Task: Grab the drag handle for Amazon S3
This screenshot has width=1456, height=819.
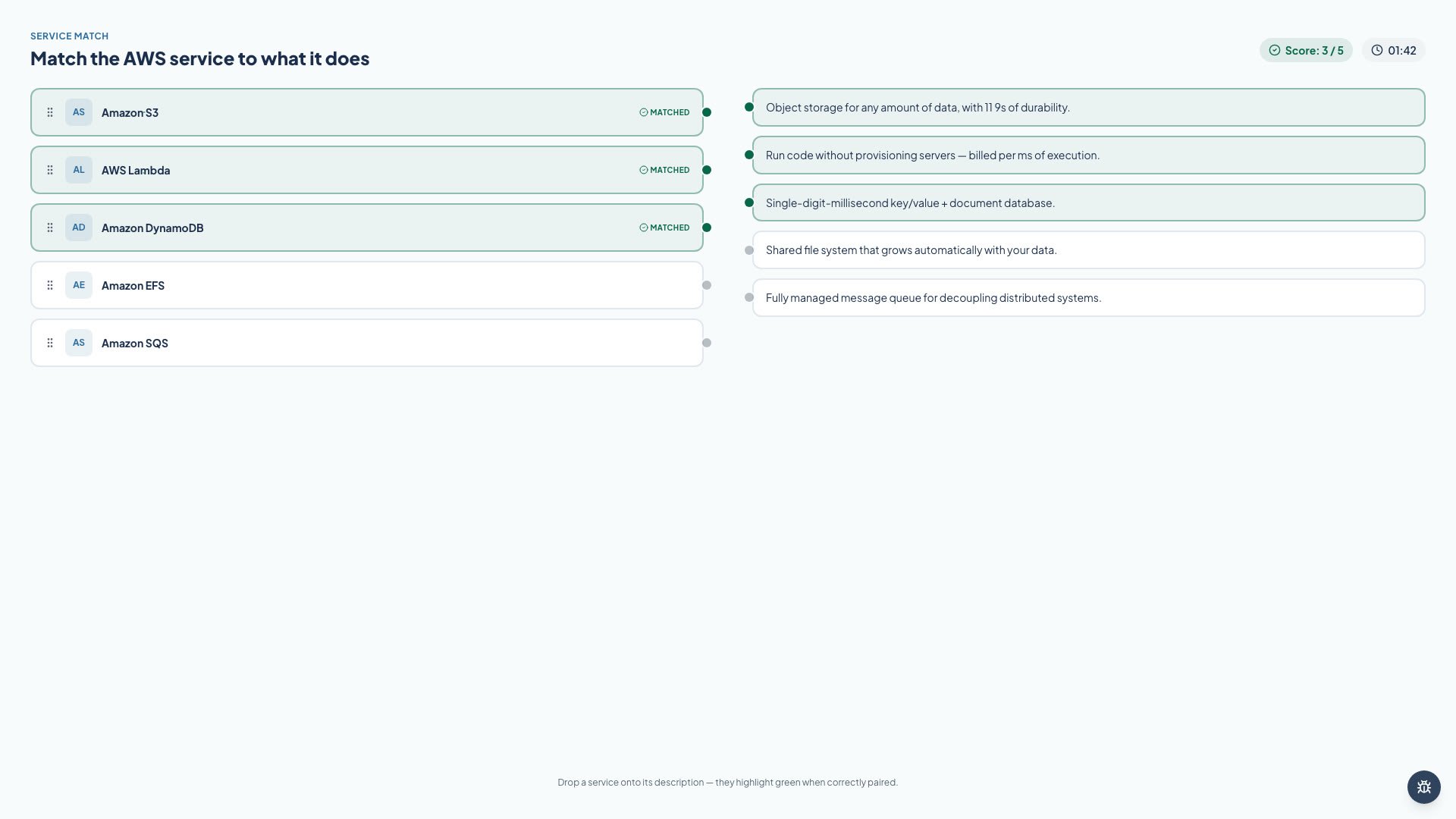Action: coord(50,112)
